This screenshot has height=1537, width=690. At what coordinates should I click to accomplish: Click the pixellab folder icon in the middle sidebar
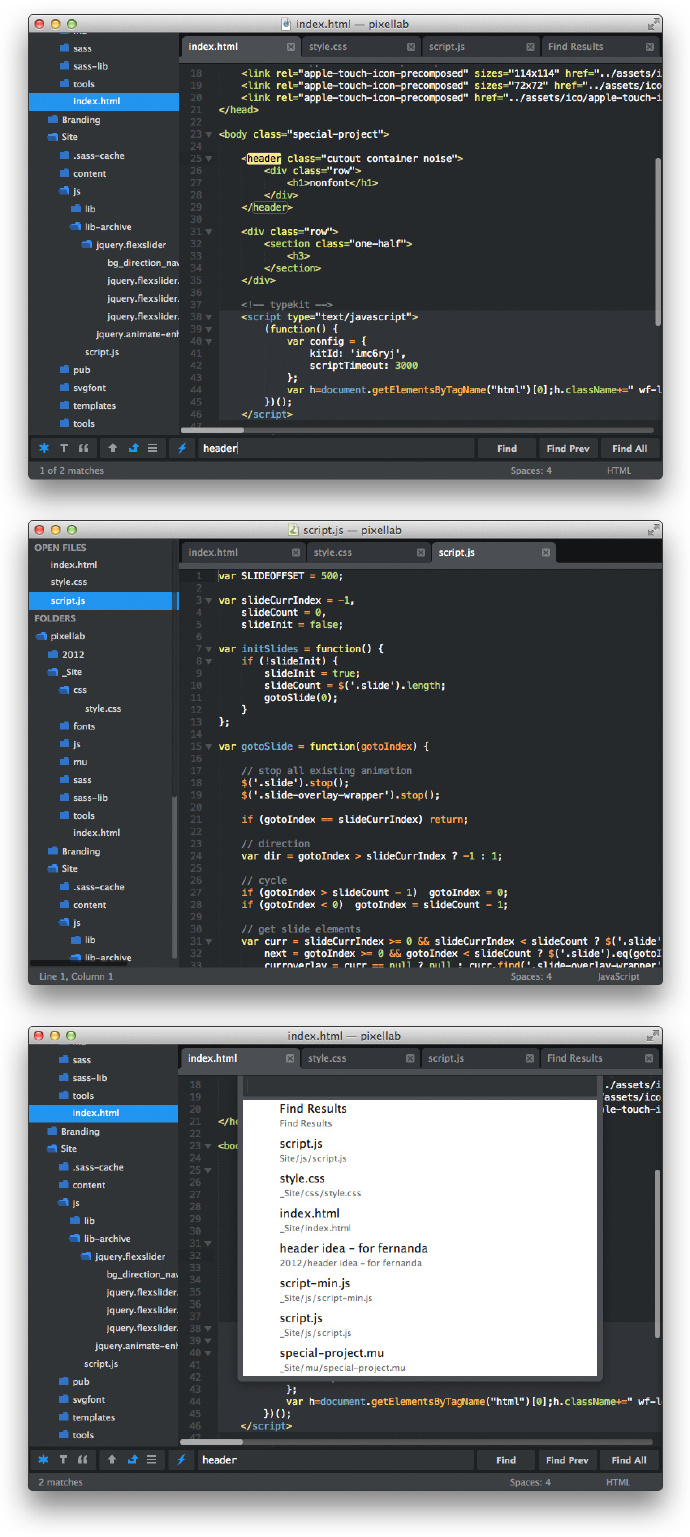(41, 636)
